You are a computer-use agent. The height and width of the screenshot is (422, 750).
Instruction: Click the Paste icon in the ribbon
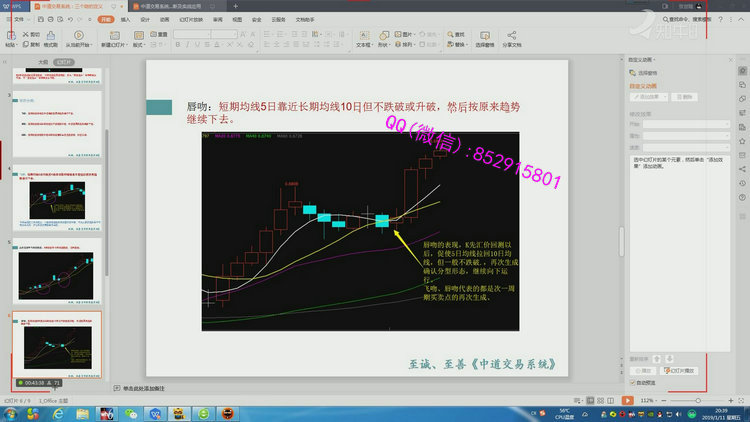point(10,37)
